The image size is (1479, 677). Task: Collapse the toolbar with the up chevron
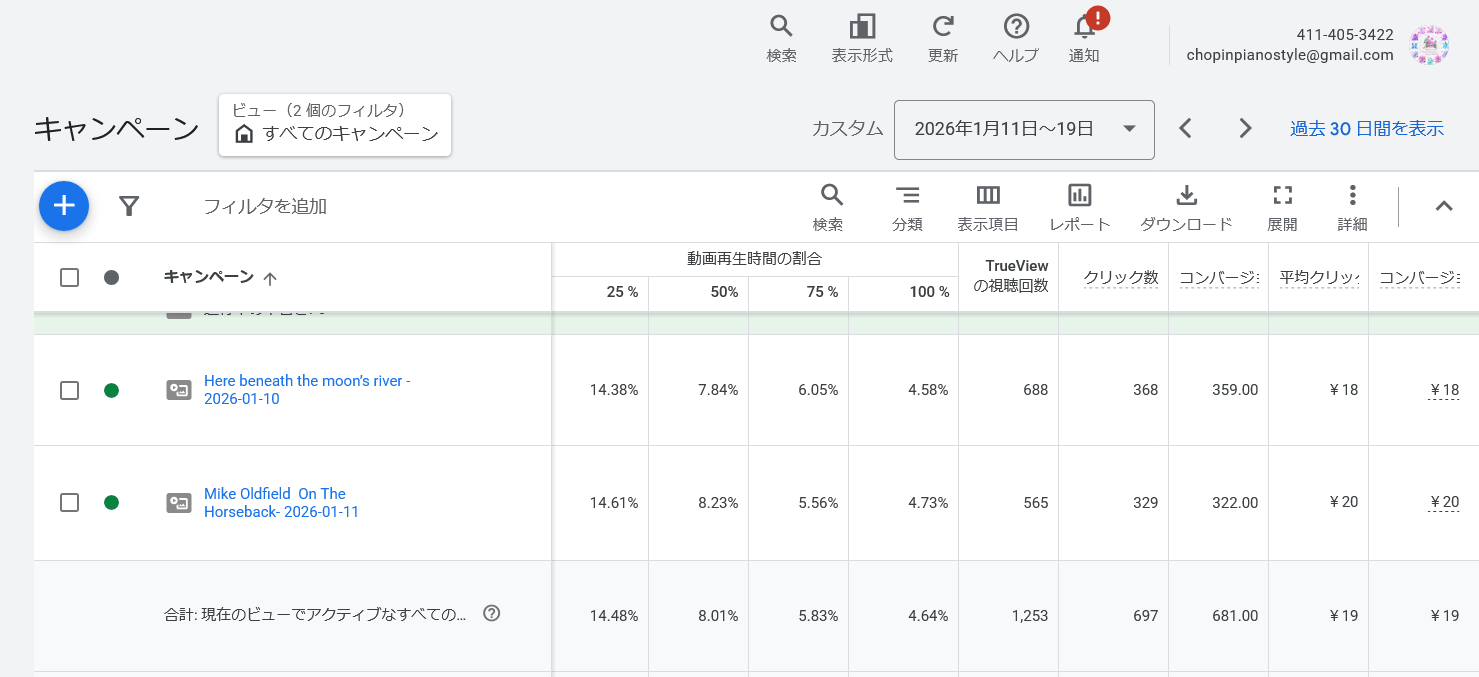tap(1443, 206)
